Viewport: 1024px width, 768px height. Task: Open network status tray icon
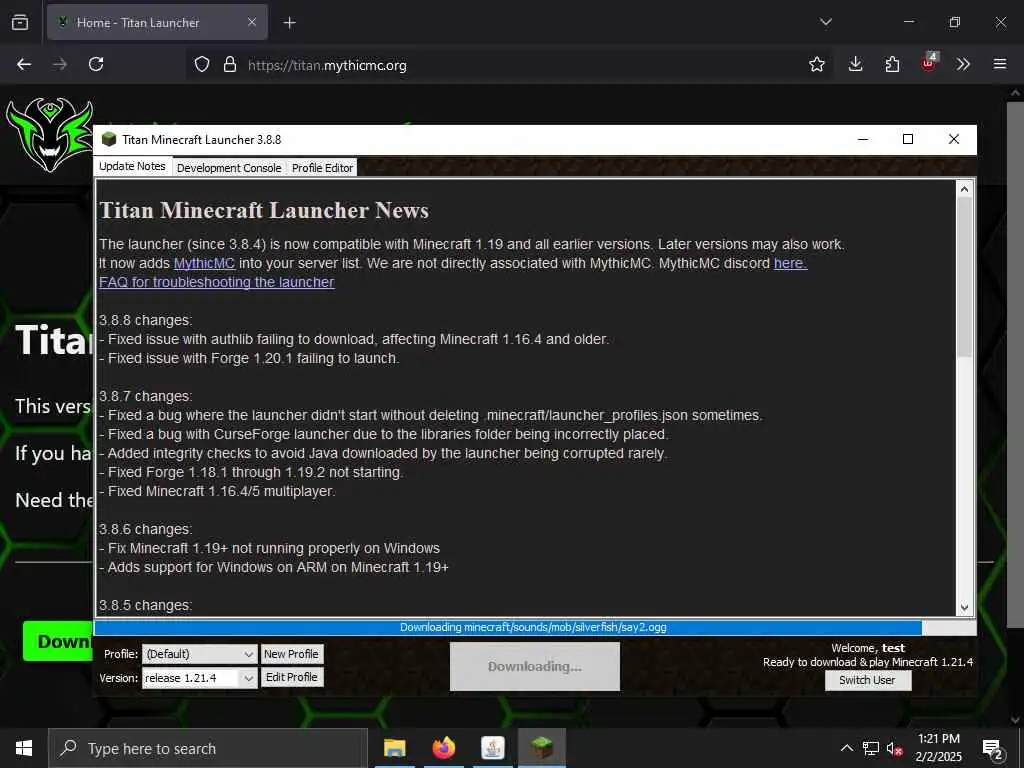click(871, 748)
